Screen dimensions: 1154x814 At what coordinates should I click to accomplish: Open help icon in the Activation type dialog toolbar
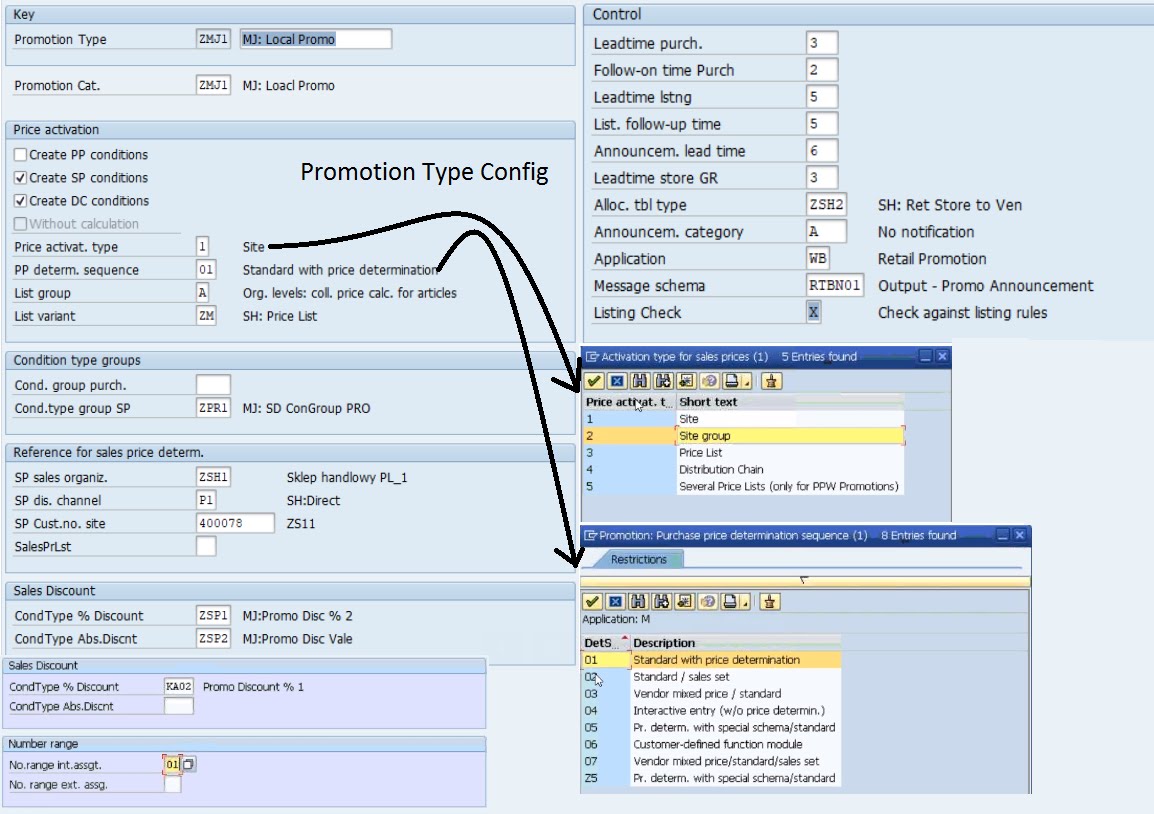pos(709,381)
